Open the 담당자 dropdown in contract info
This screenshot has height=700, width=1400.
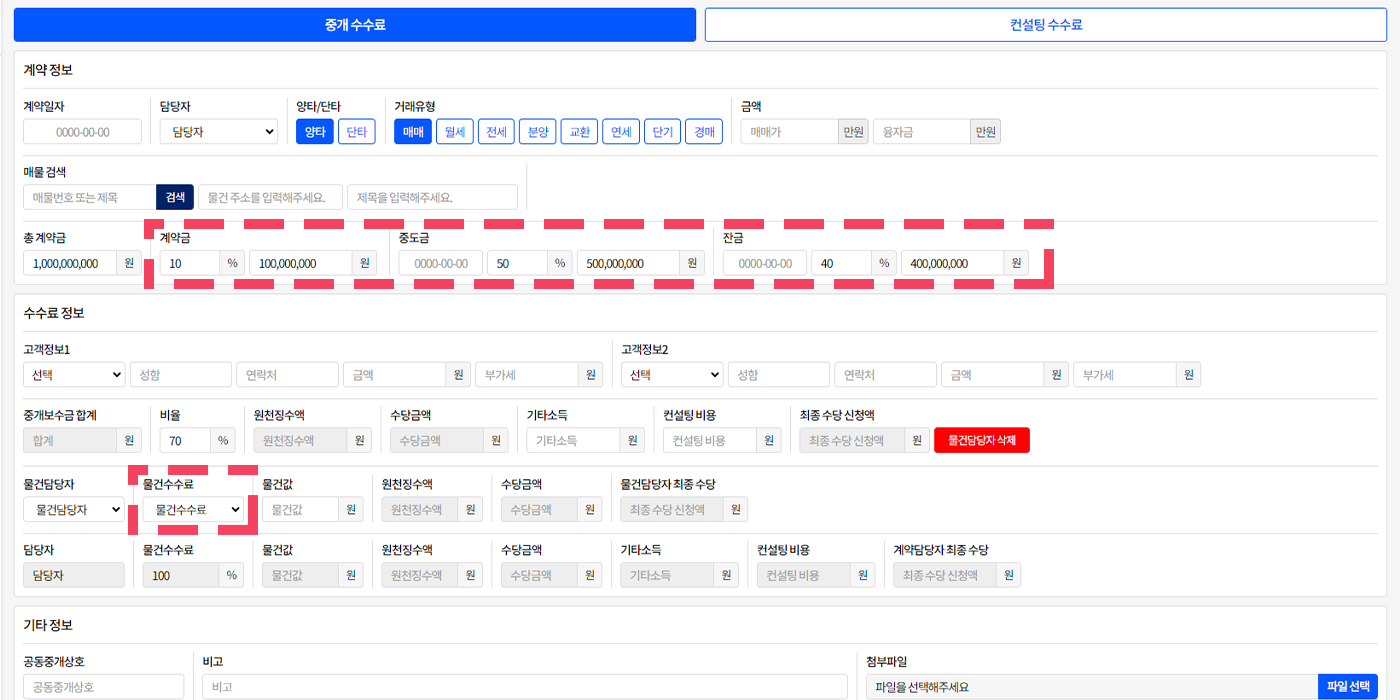[218, 132]
